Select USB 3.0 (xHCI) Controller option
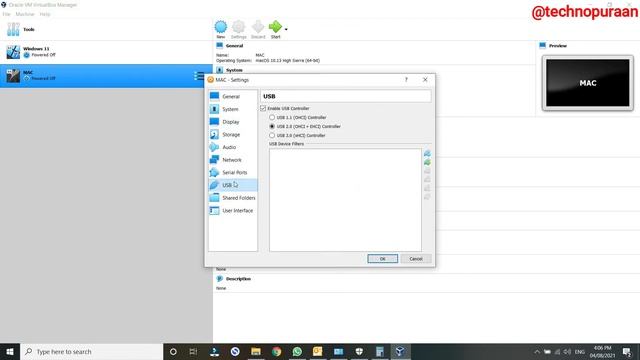Screen dimensions: 640x360 pyautogui.click(x=297, y=135)
